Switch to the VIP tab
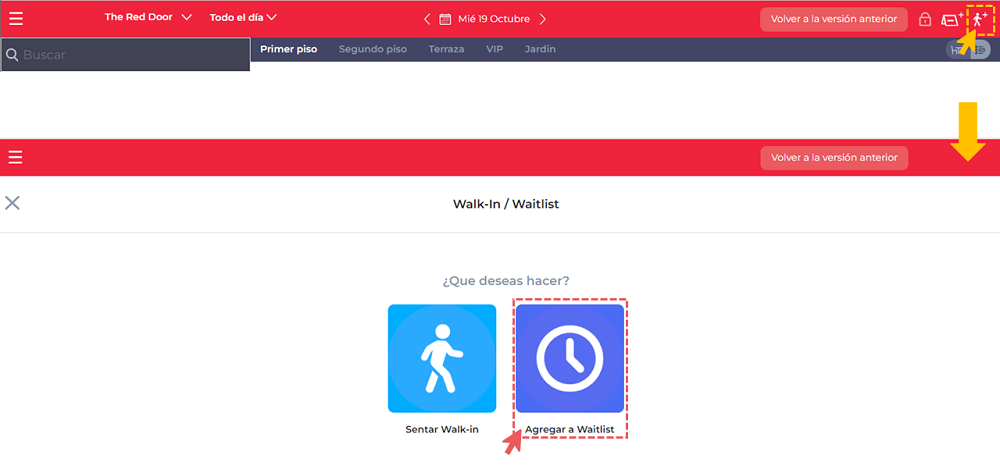 pyautogui.click(x=494, y=49)
